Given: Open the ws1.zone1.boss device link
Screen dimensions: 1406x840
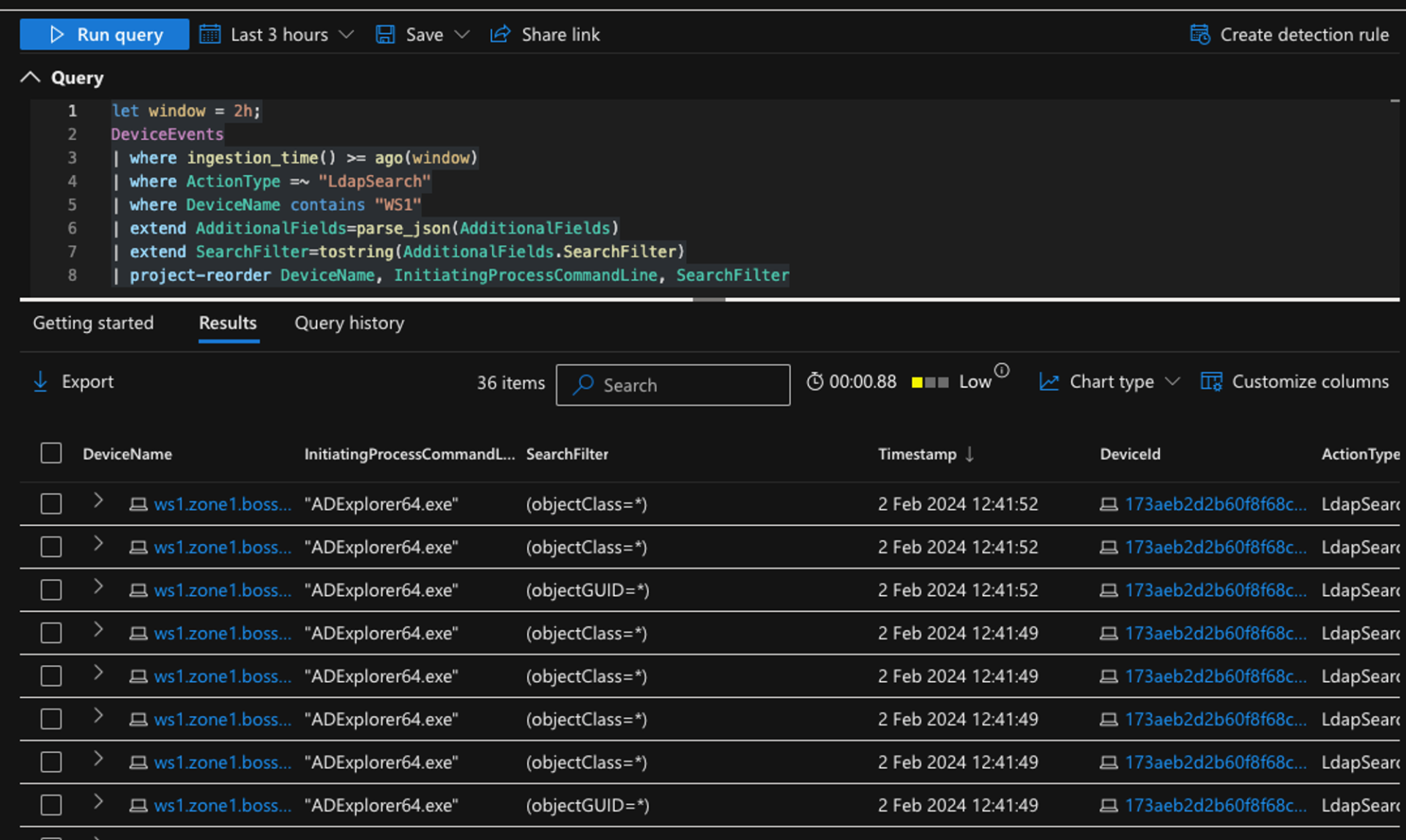Looking at the screenshot, I should 222,504.
